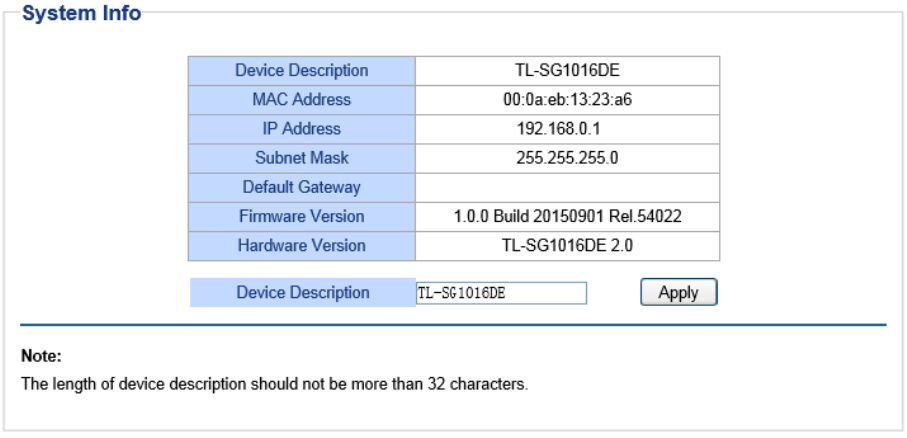Screen dimensions: 907x438
Task: Click the TL-SG1016DE 2.0 hardware value
Action: (x=567, y=245)
